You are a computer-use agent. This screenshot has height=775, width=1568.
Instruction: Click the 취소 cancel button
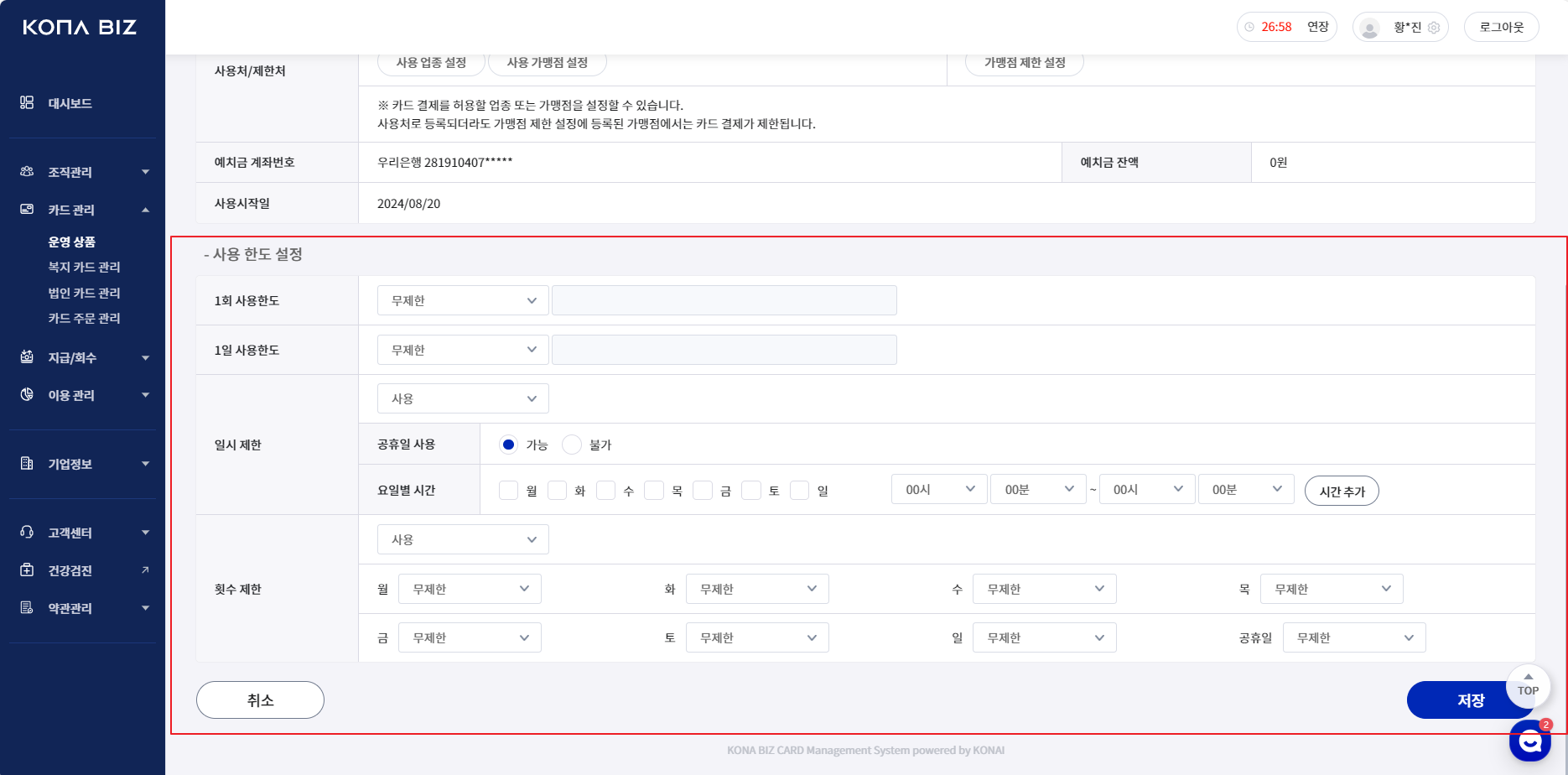point(260,700)
